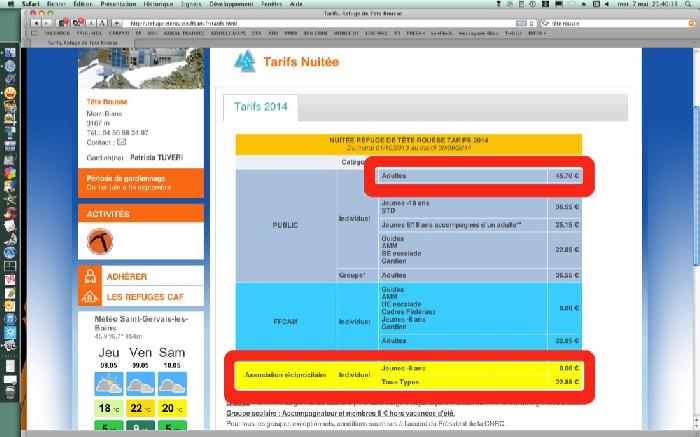This screenshot has height=437, width=700.
Task: Click the ice axe activity icon
Action: pos(100,241)
